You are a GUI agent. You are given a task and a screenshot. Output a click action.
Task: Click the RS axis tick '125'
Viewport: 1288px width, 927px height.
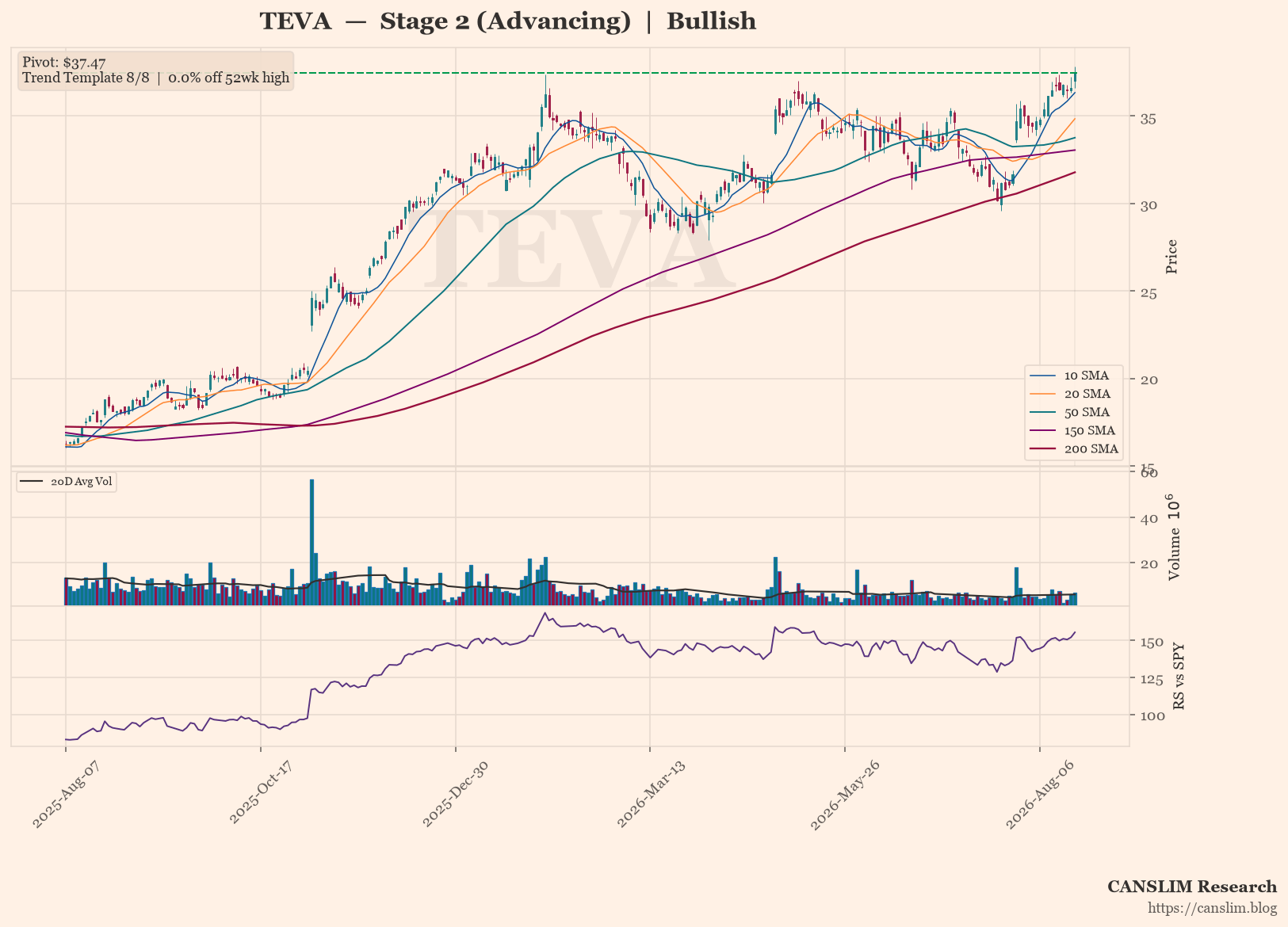tap(1151, 679)
